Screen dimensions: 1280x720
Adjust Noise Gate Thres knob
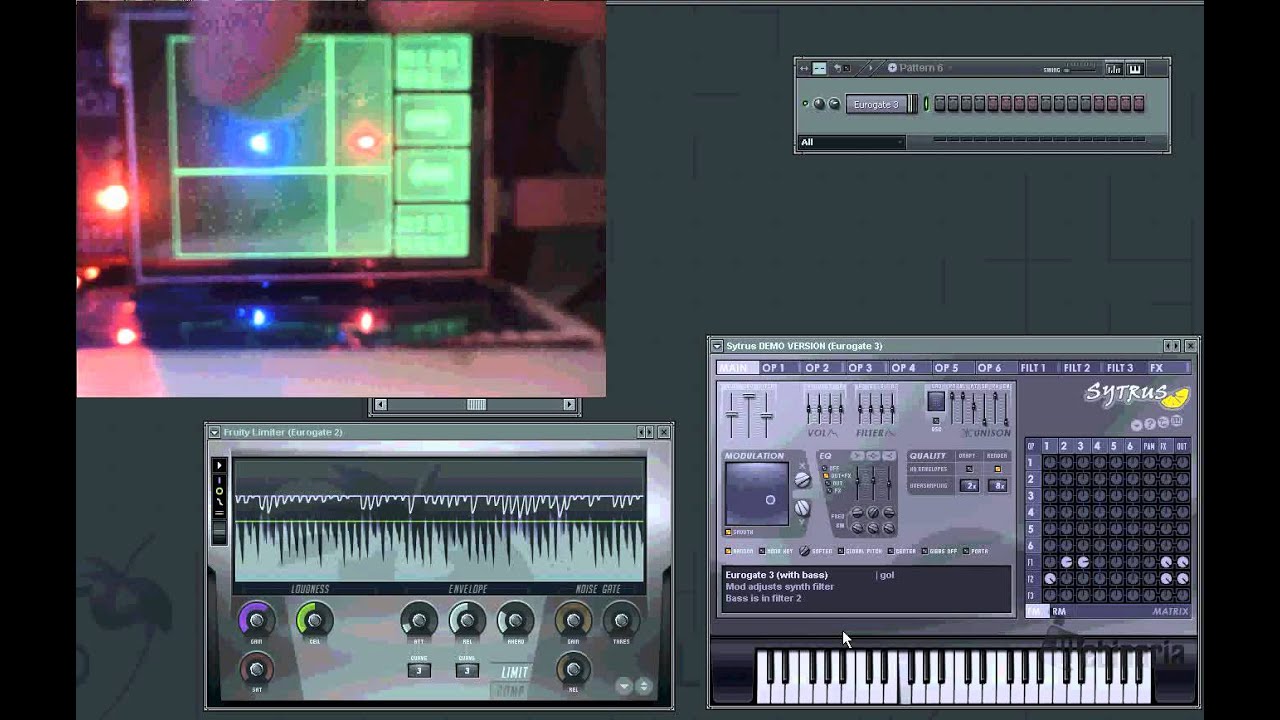621,620
